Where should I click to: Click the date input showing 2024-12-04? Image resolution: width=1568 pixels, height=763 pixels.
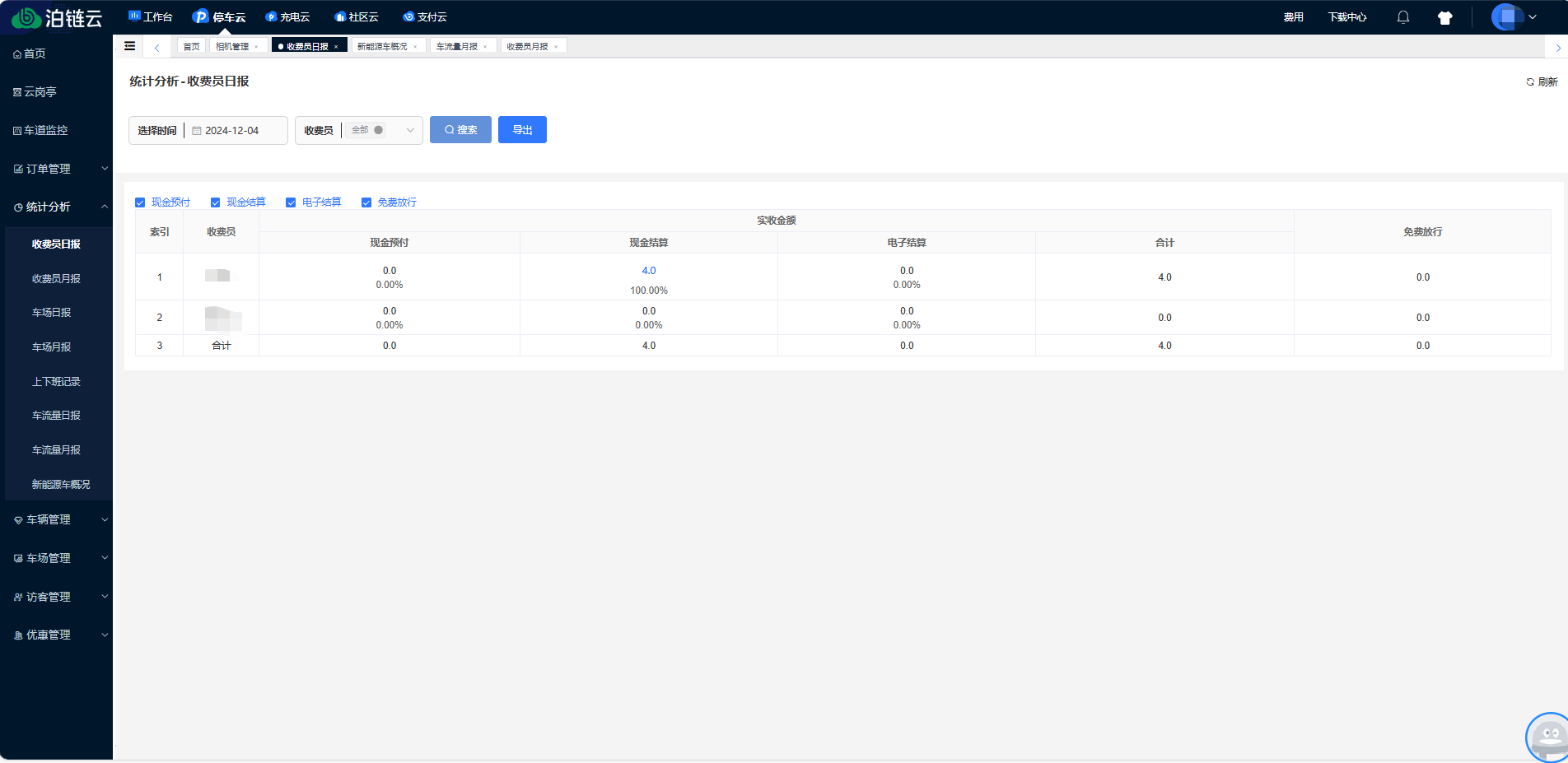point(236,130)
